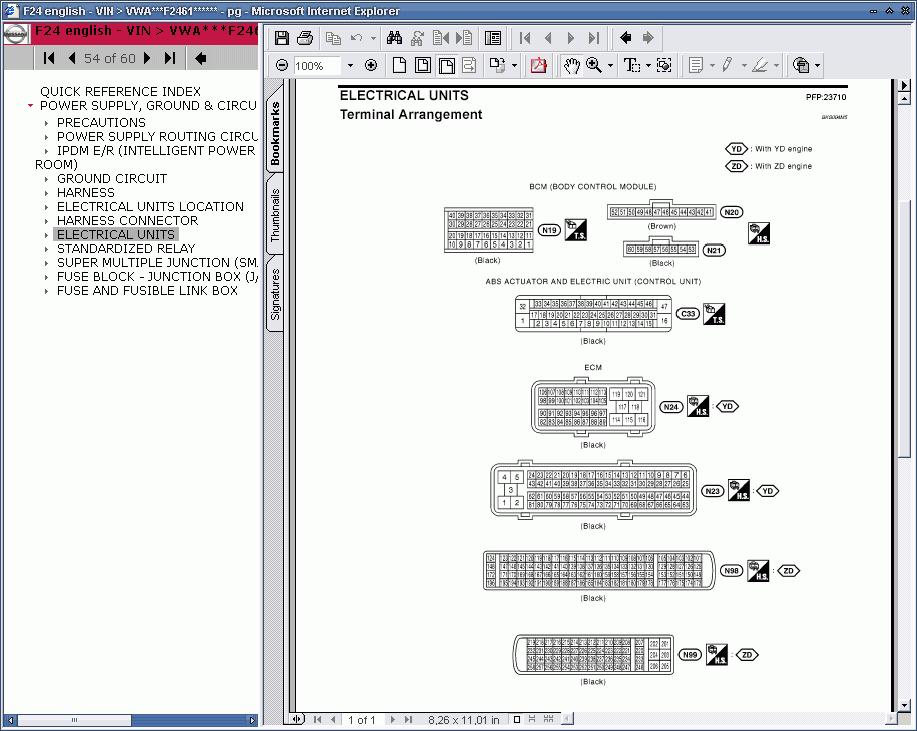This screenshot has width=917, height=731.
Task: Jump to last section in left navigation
Action: [x=170, y=58]
